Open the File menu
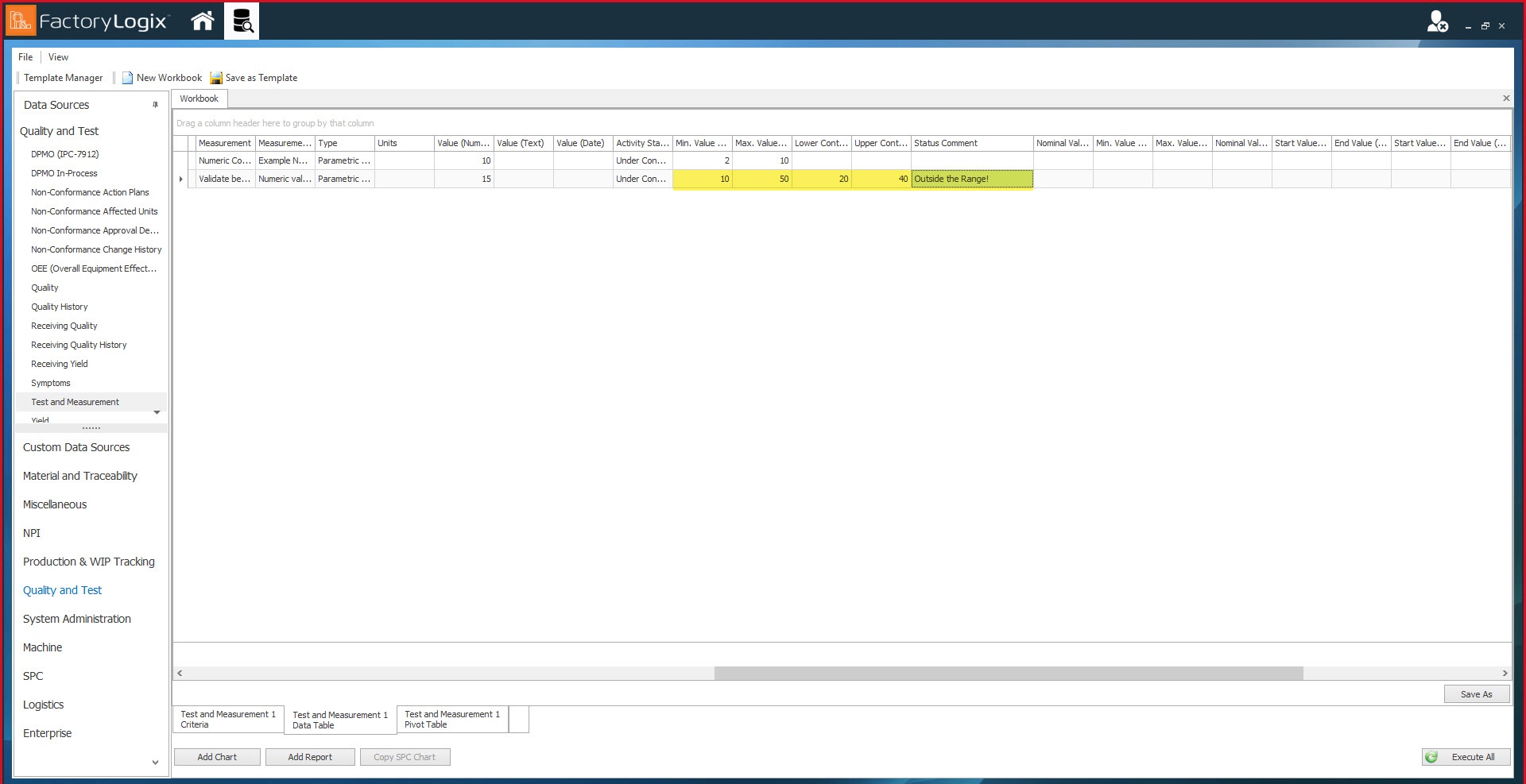Viewport: 1526px width, 784px height. [25, 56]
